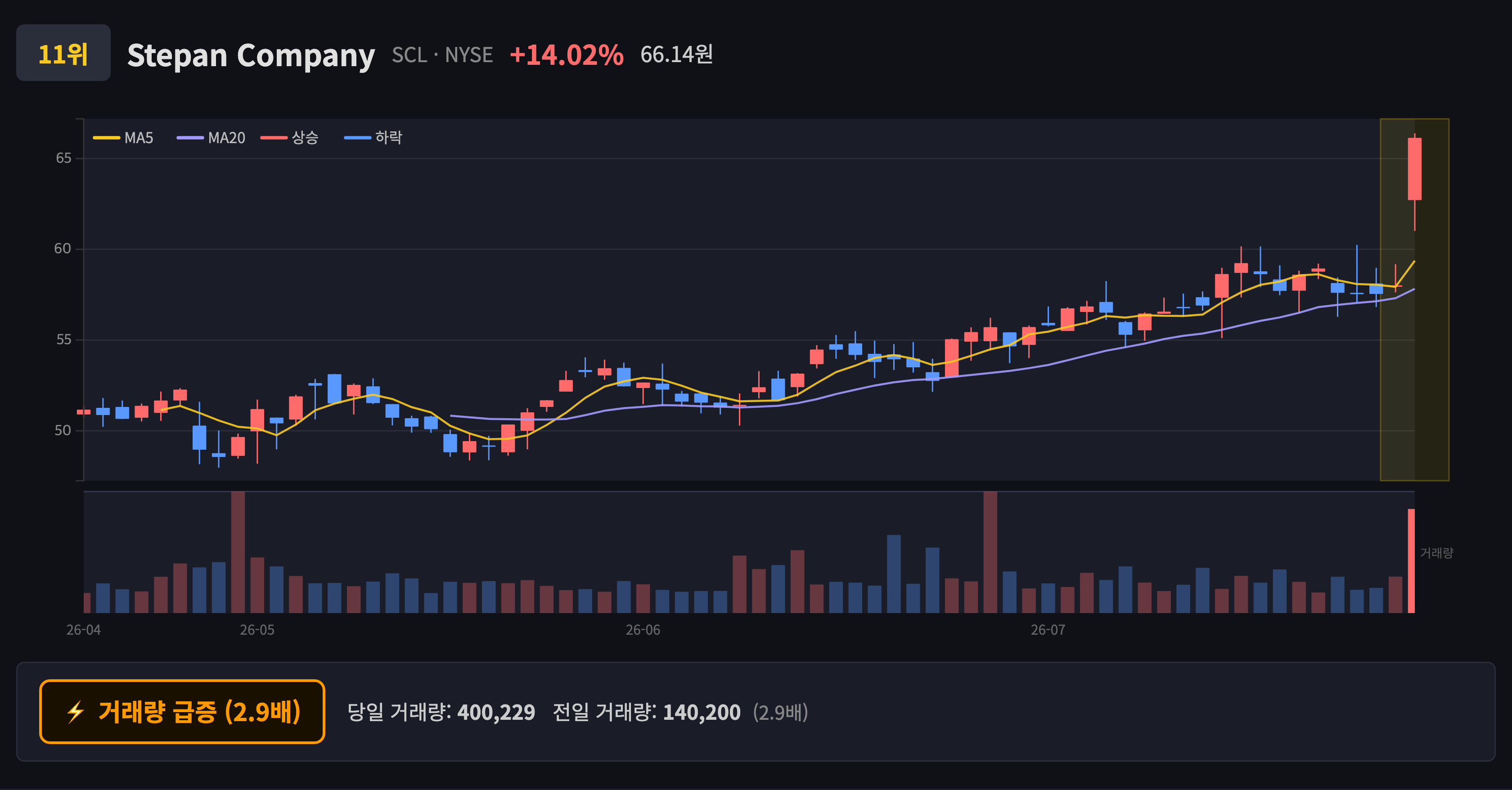Click the red 상승 legend line swatch
The height and width of the screenshot is (790, 1512).
(x=274, y=138)
